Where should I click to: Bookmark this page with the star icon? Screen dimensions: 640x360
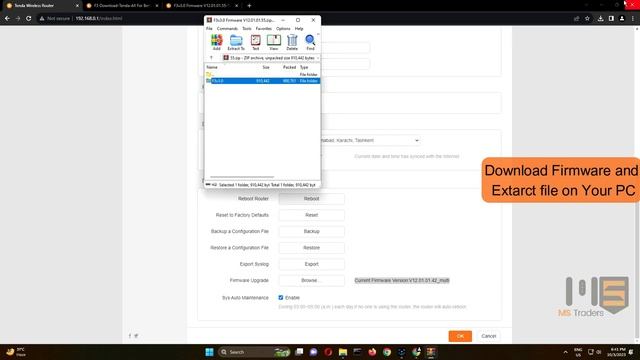click(x=587, y=18)
